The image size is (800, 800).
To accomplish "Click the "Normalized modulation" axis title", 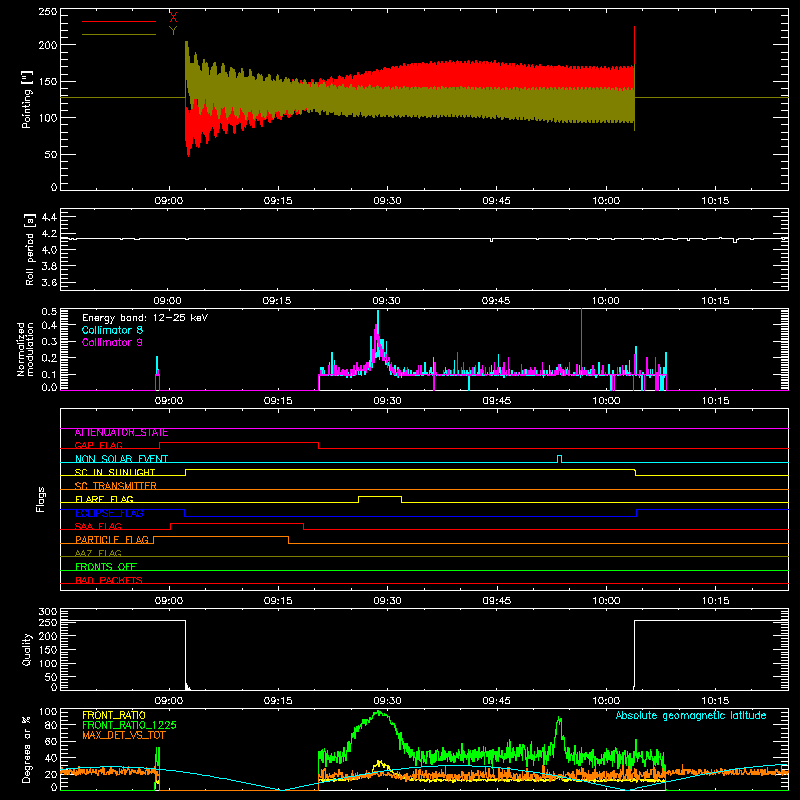I will pos(26,349).
